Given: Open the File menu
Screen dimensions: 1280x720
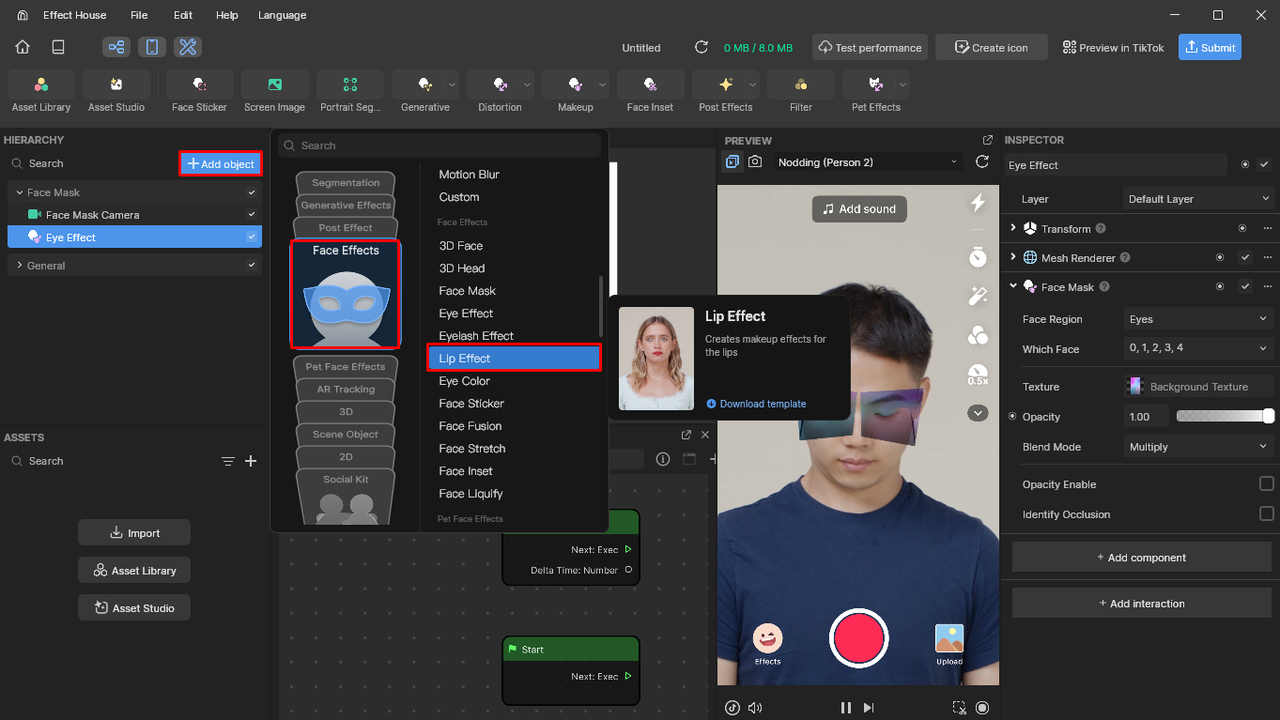Looking at the screenshot, I should pos(139,15).
